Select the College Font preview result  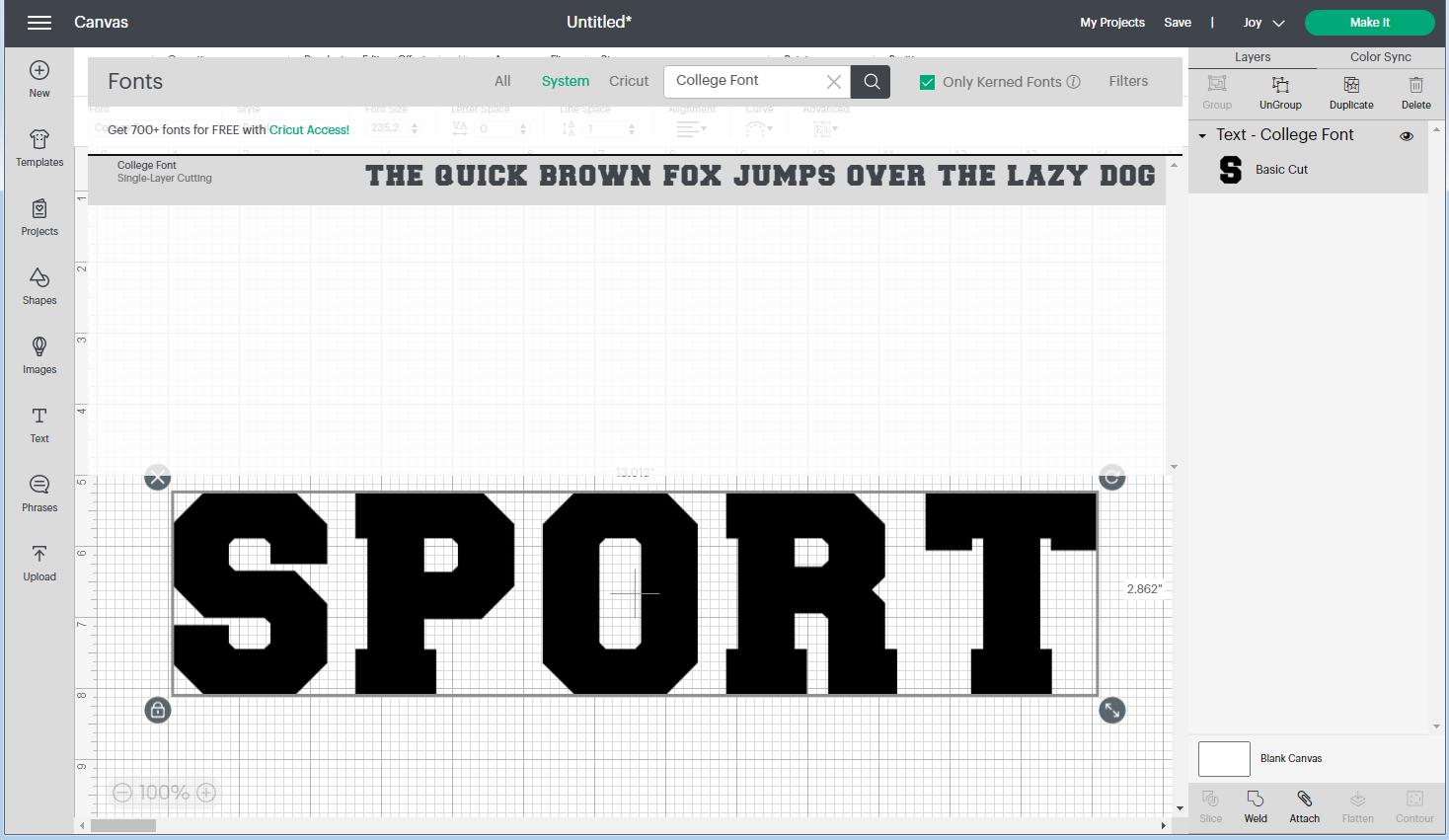[x=627, y=180]
